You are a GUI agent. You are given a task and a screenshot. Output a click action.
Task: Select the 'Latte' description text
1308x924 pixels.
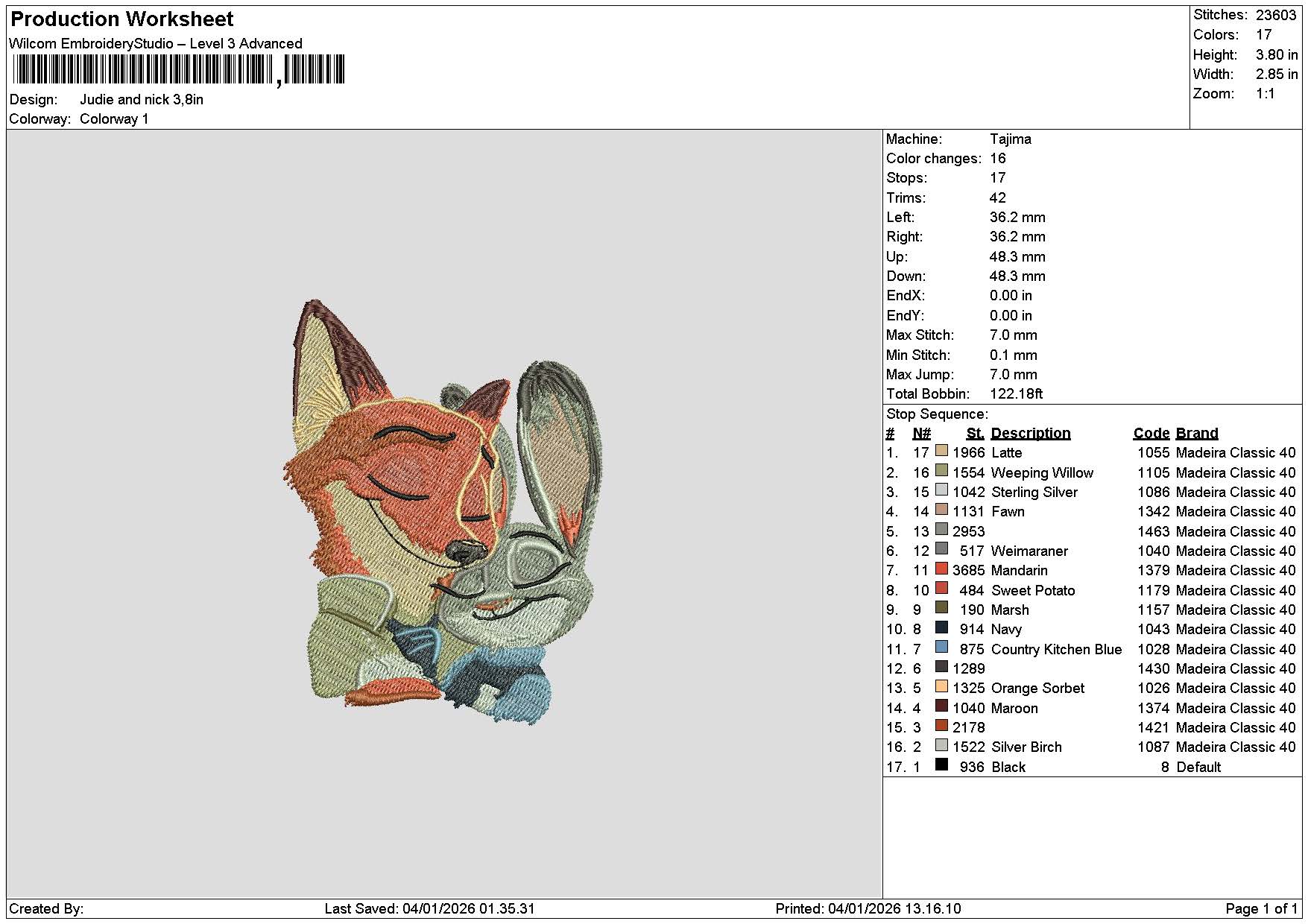coord(1007,452)
